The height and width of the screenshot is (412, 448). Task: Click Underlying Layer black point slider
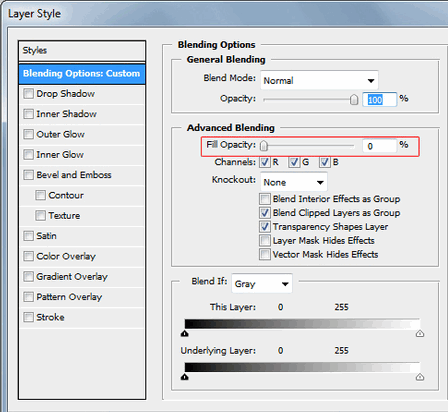pos(185,377)
